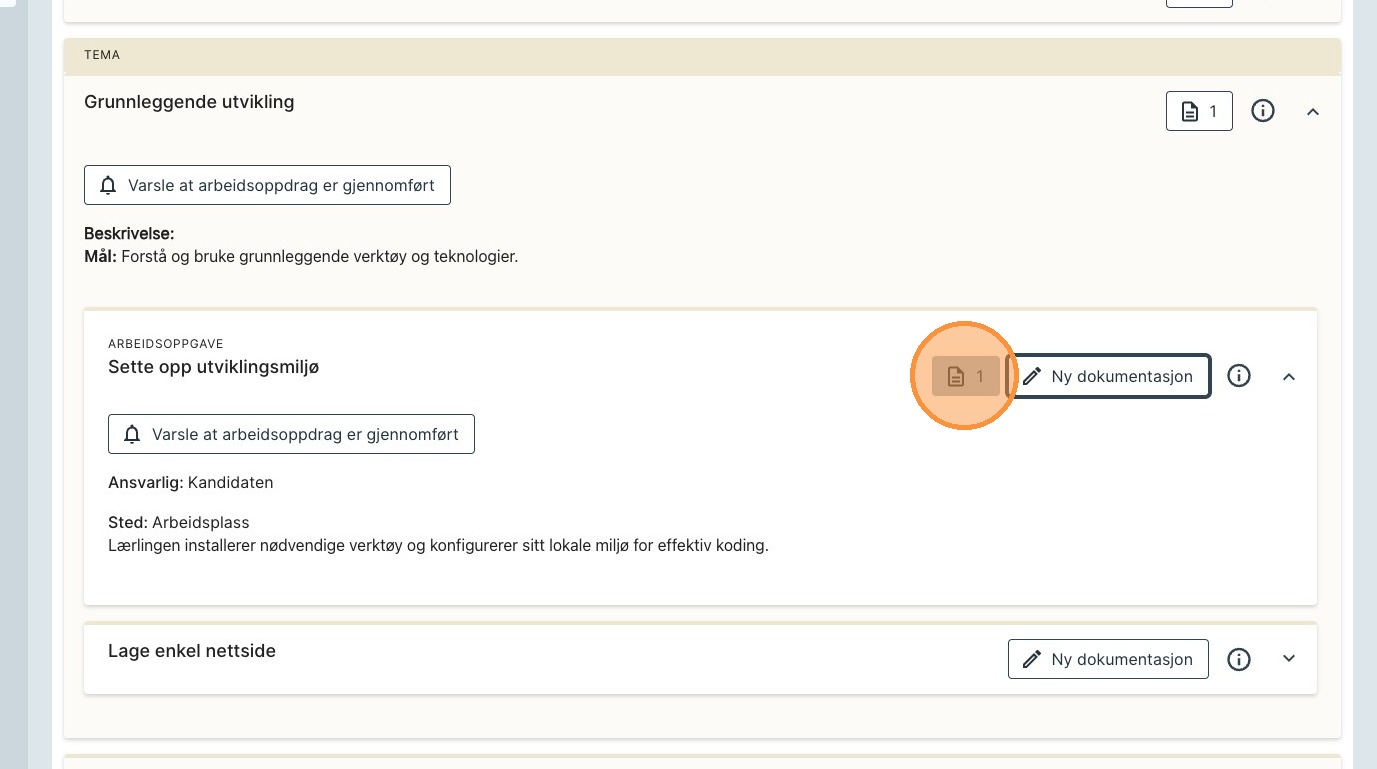The width and height of the screenshot is (1377, 769).
Task: Show info for Lage enkel nettside task
Action: [1239, 659]
